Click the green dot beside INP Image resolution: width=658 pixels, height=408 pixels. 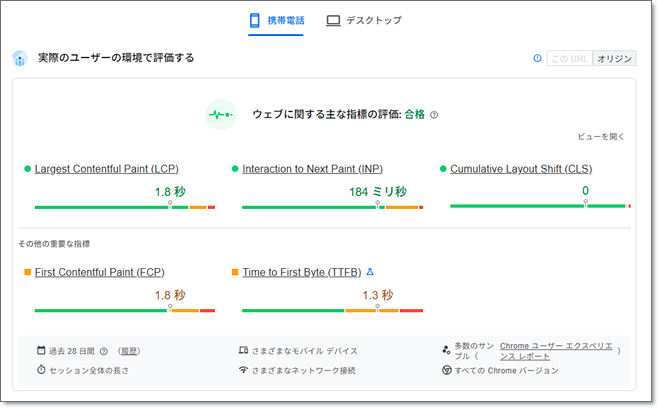[235, 169]
